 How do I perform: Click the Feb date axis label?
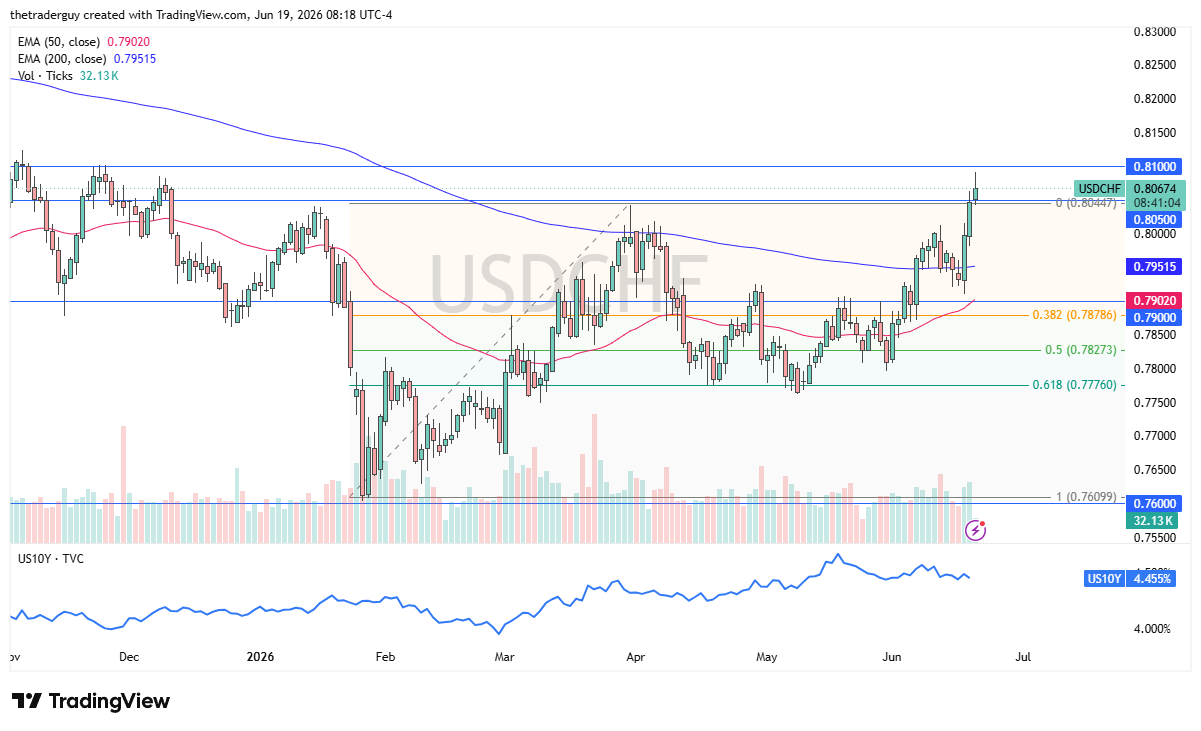tap(385, 658)
